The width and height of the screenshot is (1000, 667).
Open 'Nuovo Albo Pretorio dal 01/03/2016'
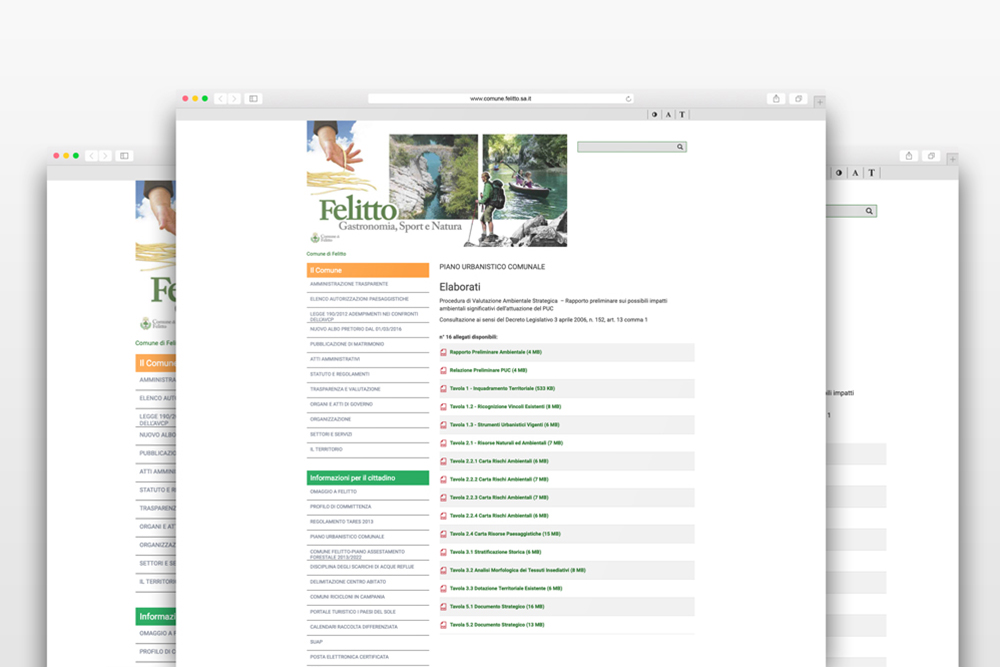tap(356, 329)
